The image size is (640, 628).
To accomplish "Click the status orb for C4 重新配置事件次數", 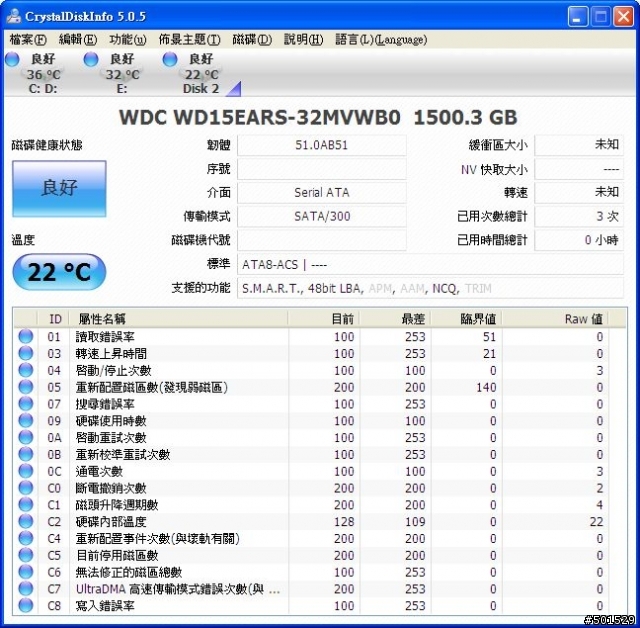I will 25,538.
